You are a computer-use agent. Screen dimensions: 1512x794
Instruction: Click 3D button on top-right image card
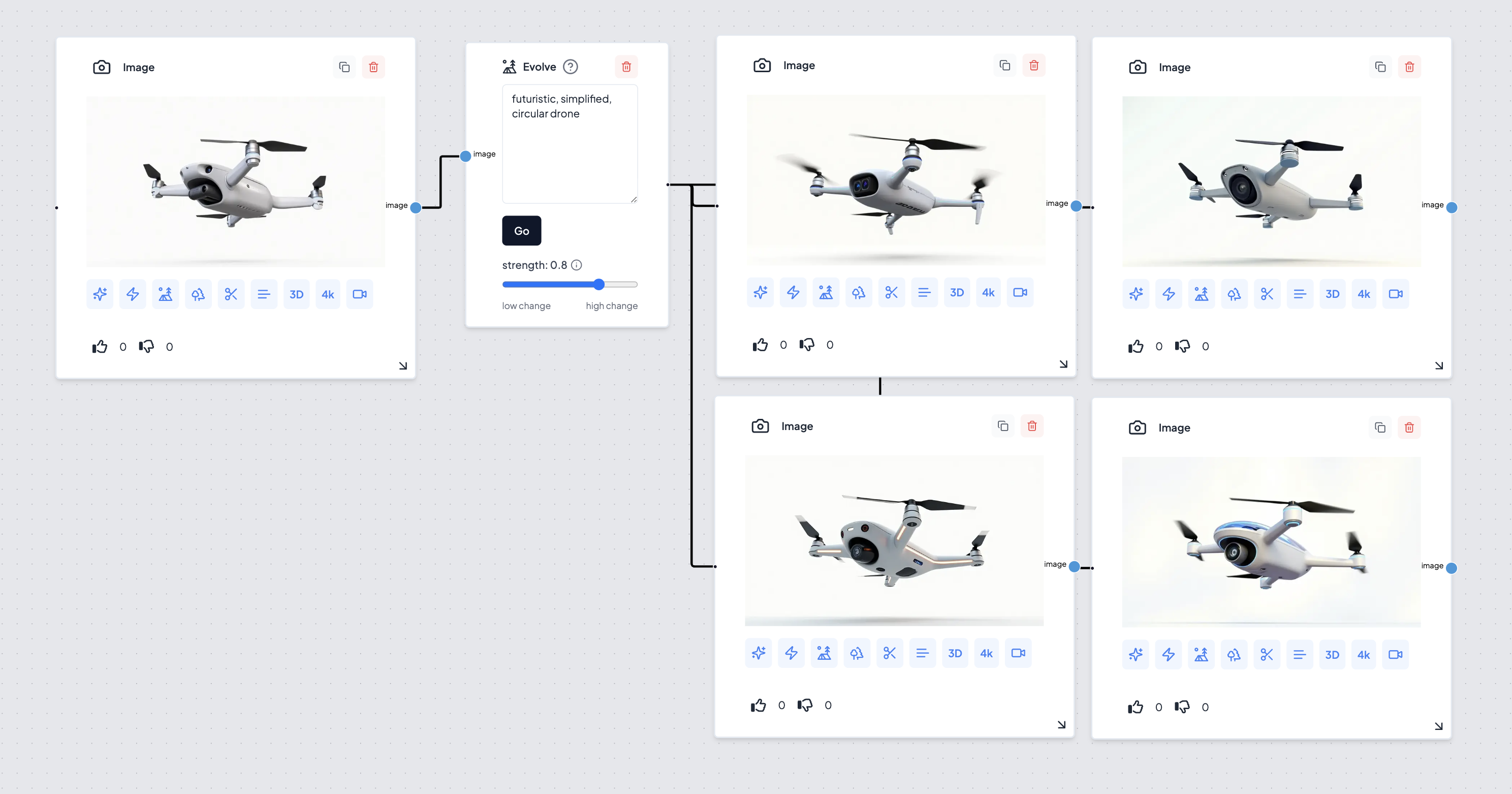point(1332,294)
